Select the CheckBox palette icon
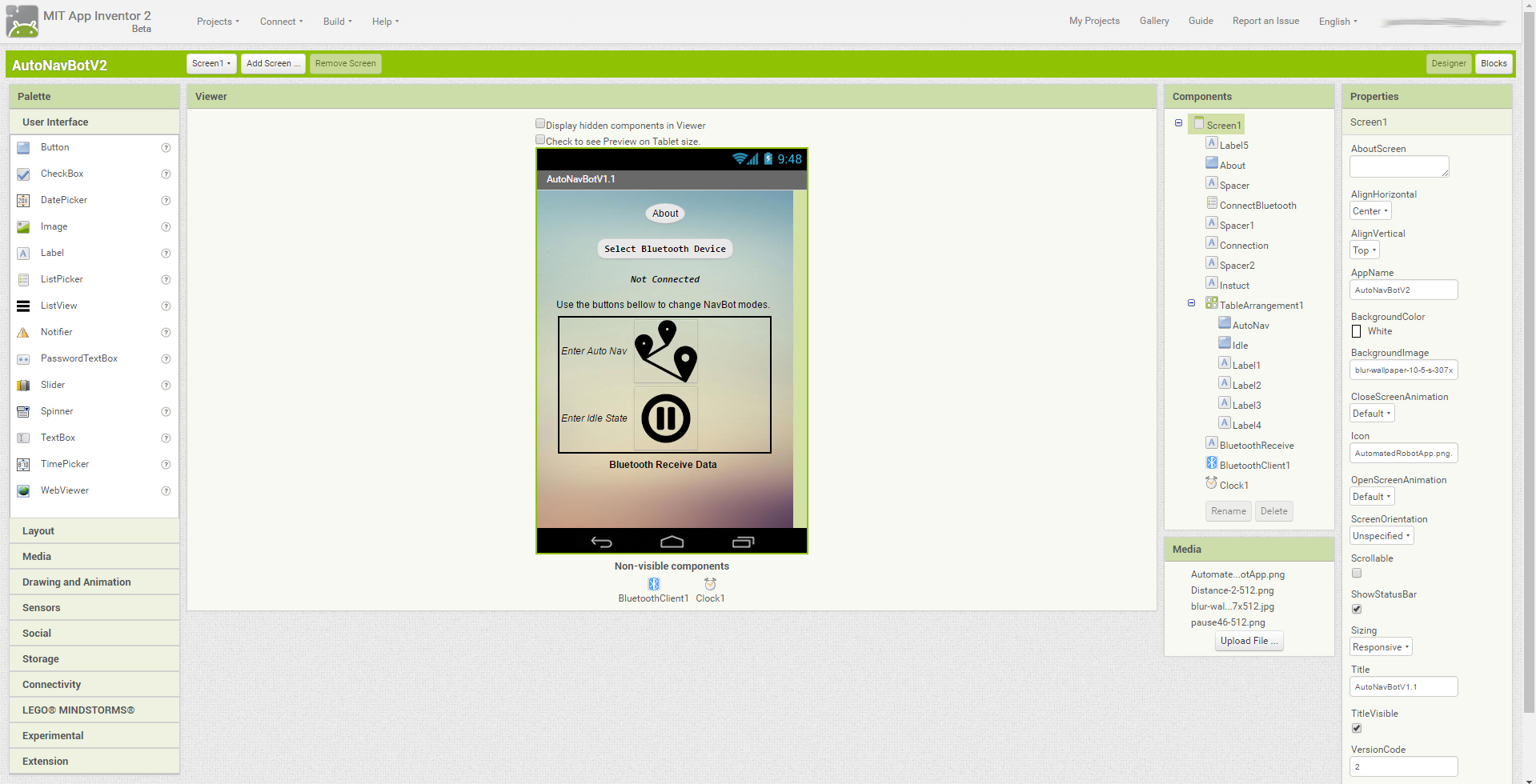This screenshot has width=1536, height=784. pyautogui.click(x=23, y=174)
